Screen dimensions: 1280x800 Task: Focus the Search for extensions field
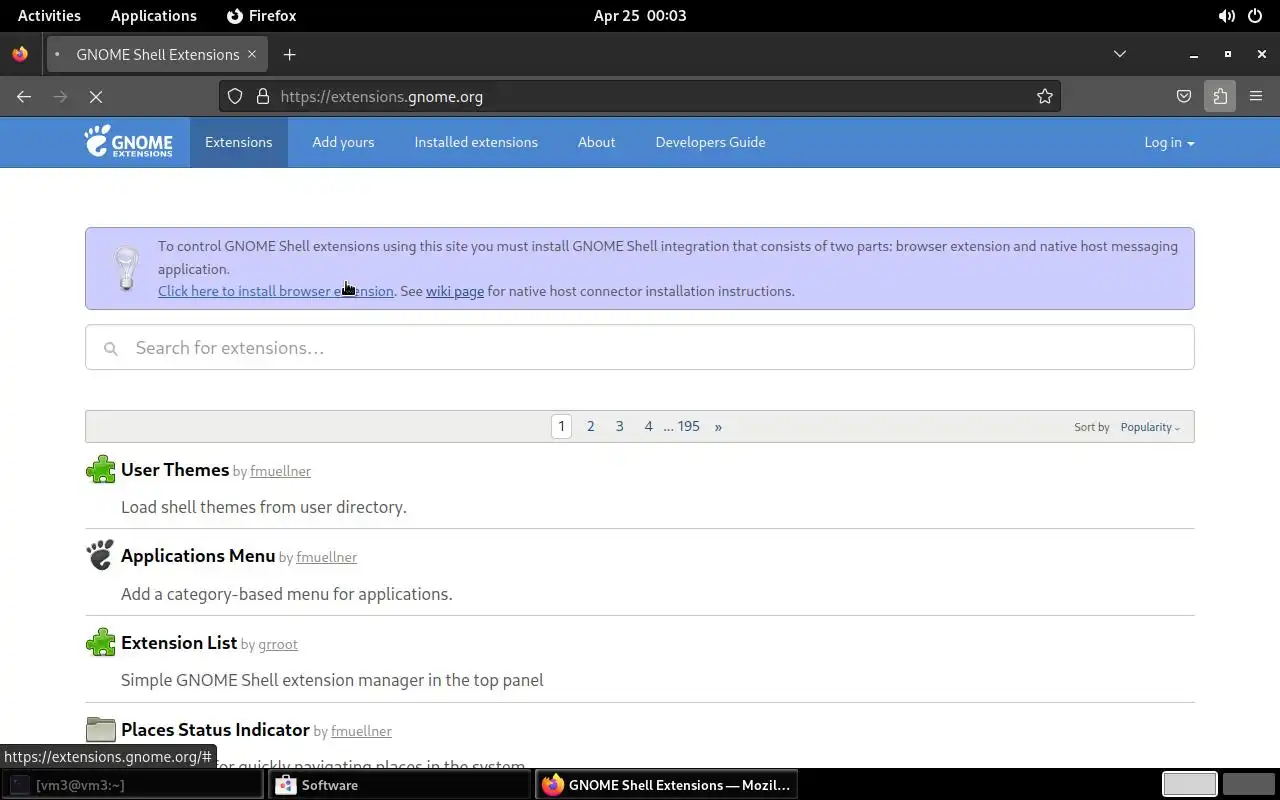tap(640, 347)
